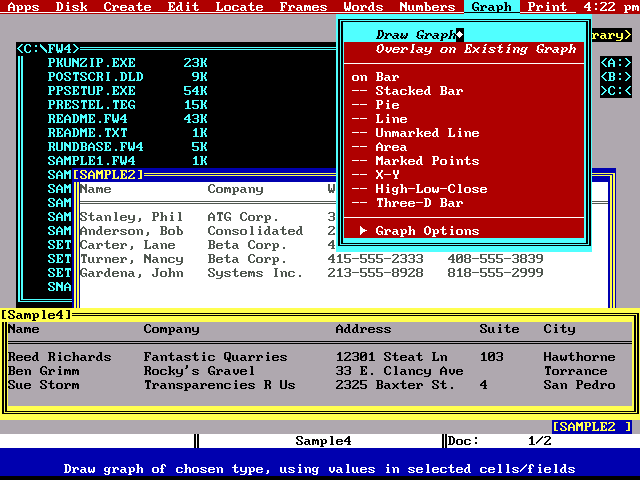
Task: Click the Sample4 frame title
Action: tap(36, 315)
